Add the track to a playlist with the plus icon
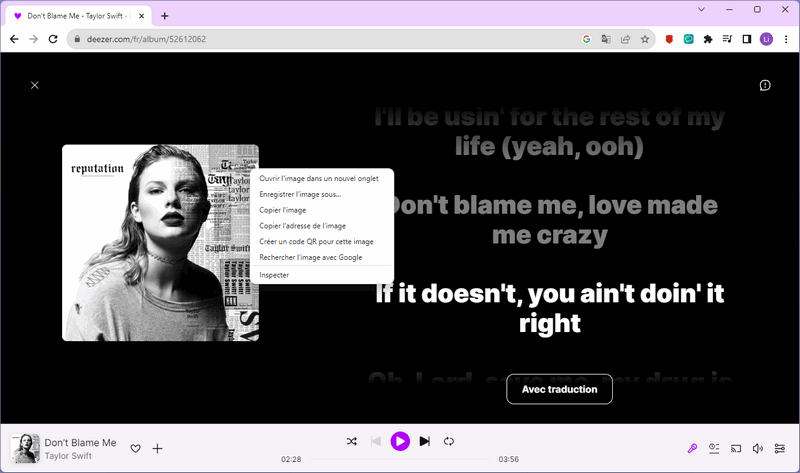800x473 pixels. click(158, 449)
